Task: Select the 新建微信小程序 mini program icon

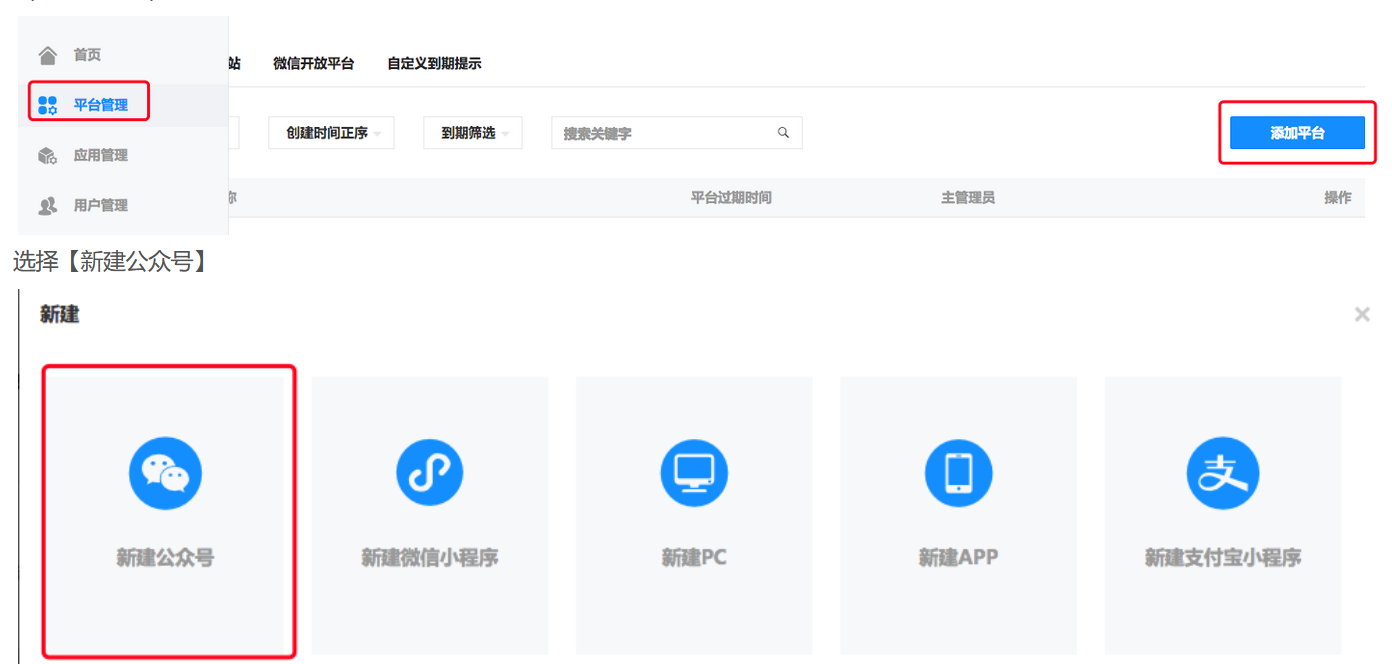Action: tap(429, 473)
